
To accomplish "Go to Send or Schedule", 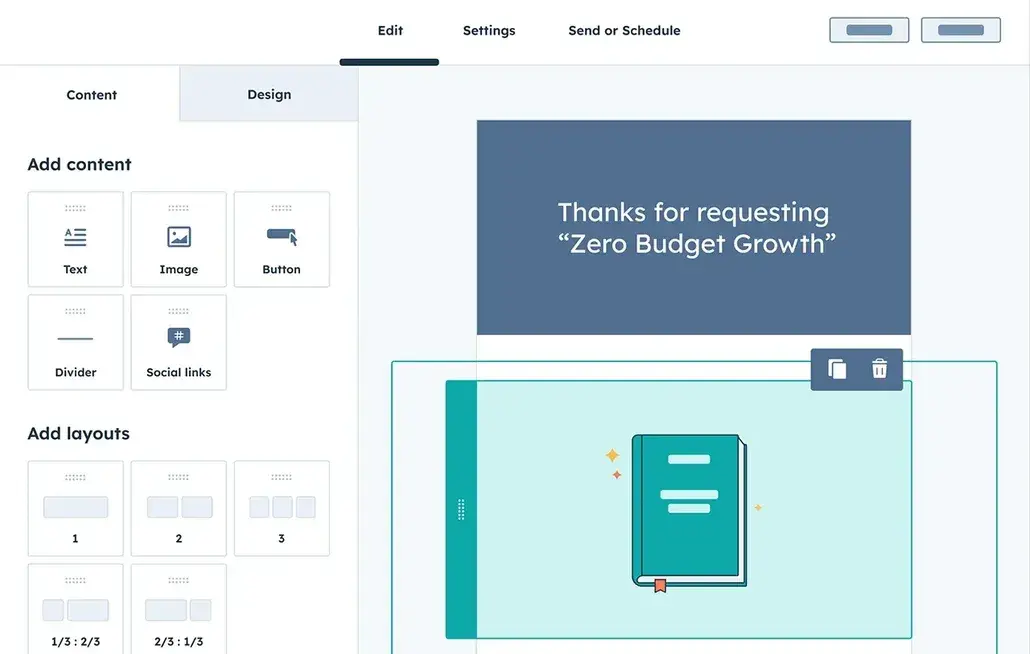I will 624,30.
